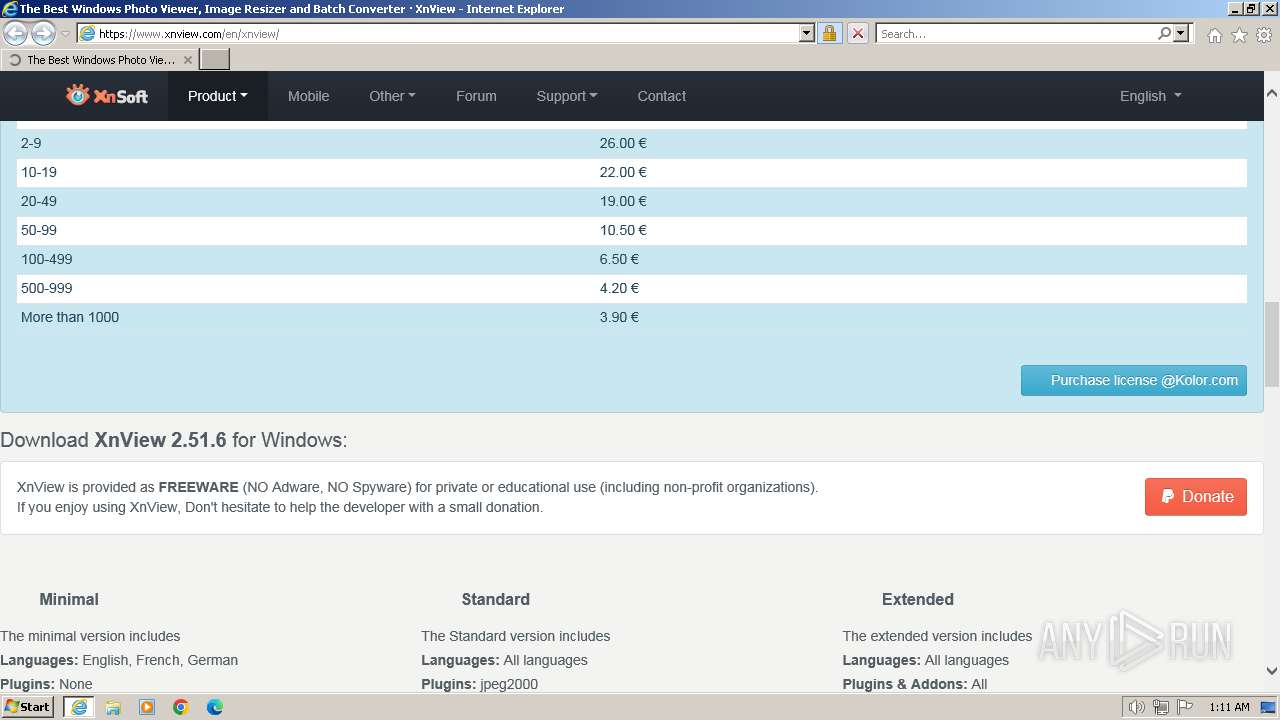Open Action Center flag icon
This screenshot has width=1280, height=720.
pyautogui.click(x=1185, y=707)
